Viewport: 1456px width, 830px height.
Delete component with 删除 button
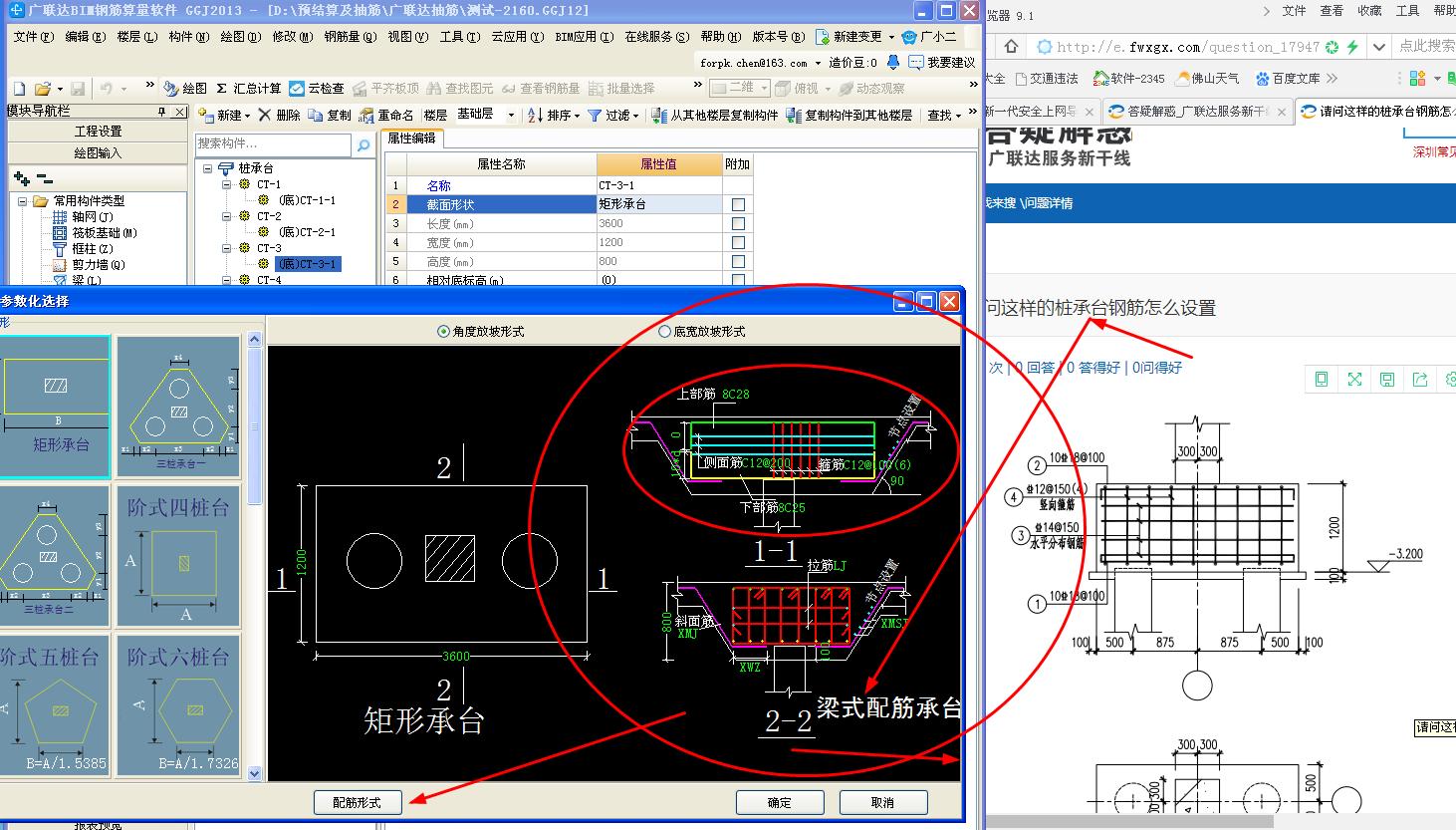pos(279,116)
